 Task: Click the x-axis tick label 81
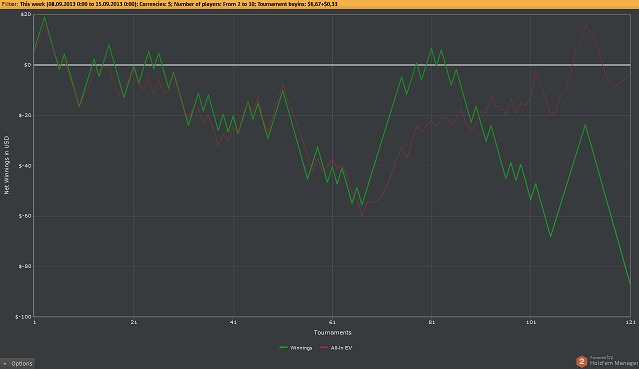pos(432,322)
